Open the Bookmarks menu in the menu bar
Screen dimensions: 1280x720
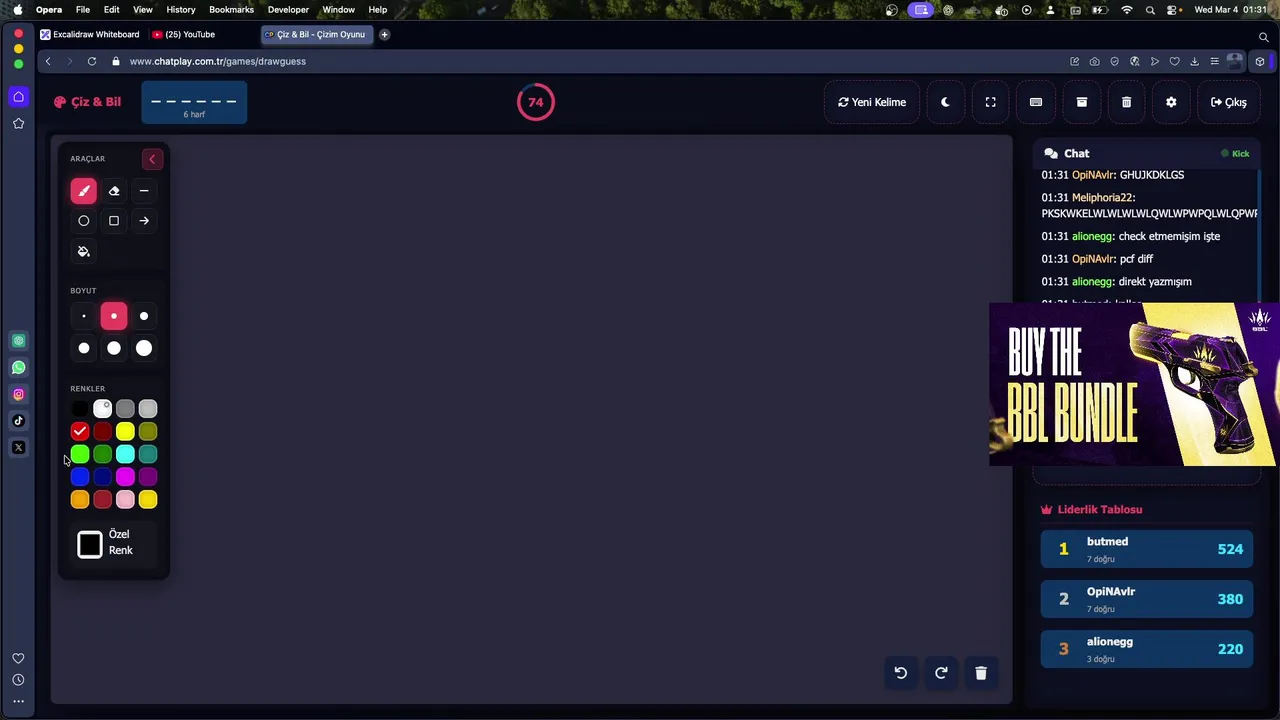[x=231, y=10]
